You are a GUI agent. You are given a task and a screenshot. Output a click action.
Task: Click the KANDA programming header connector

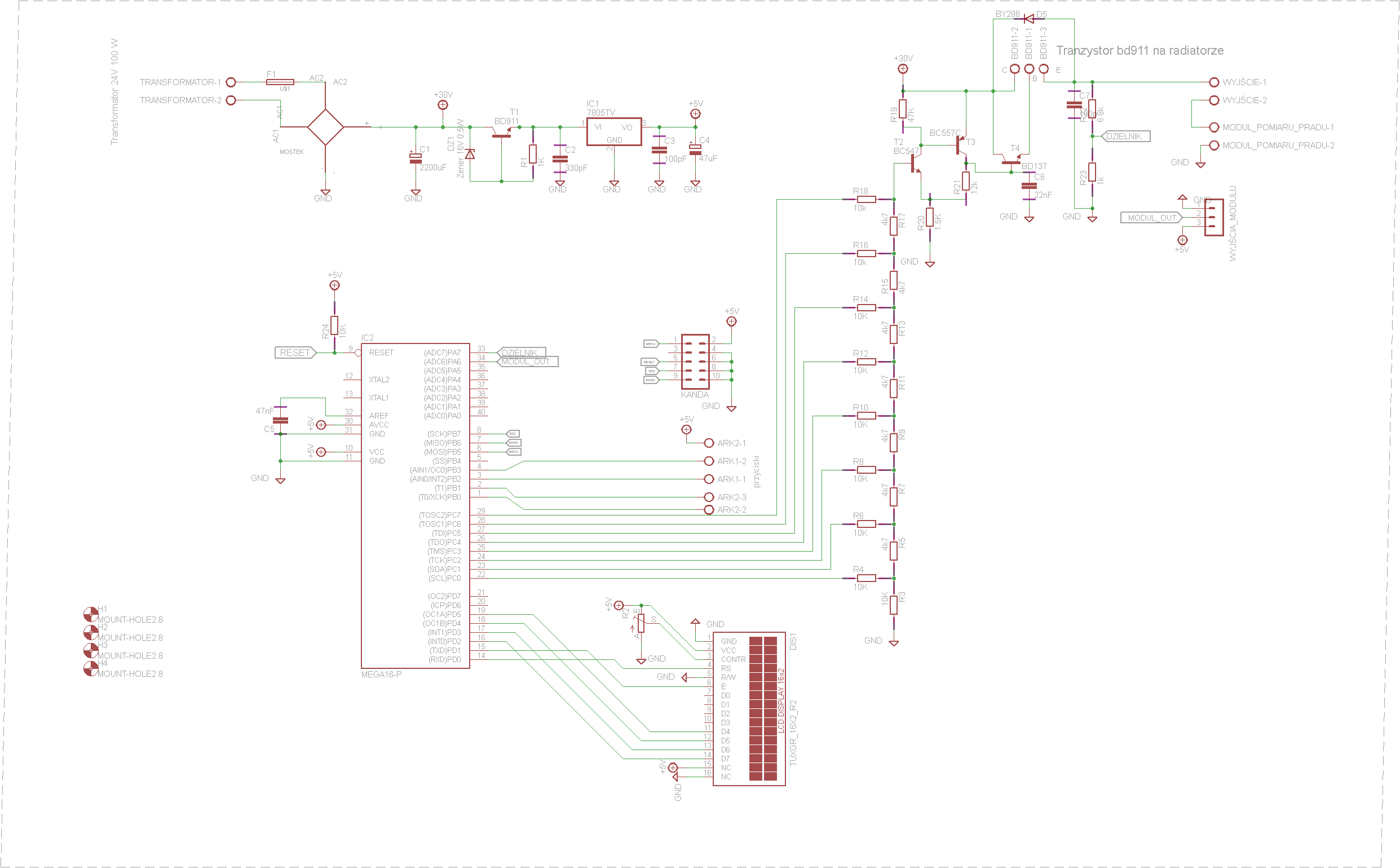click(695, 362)
